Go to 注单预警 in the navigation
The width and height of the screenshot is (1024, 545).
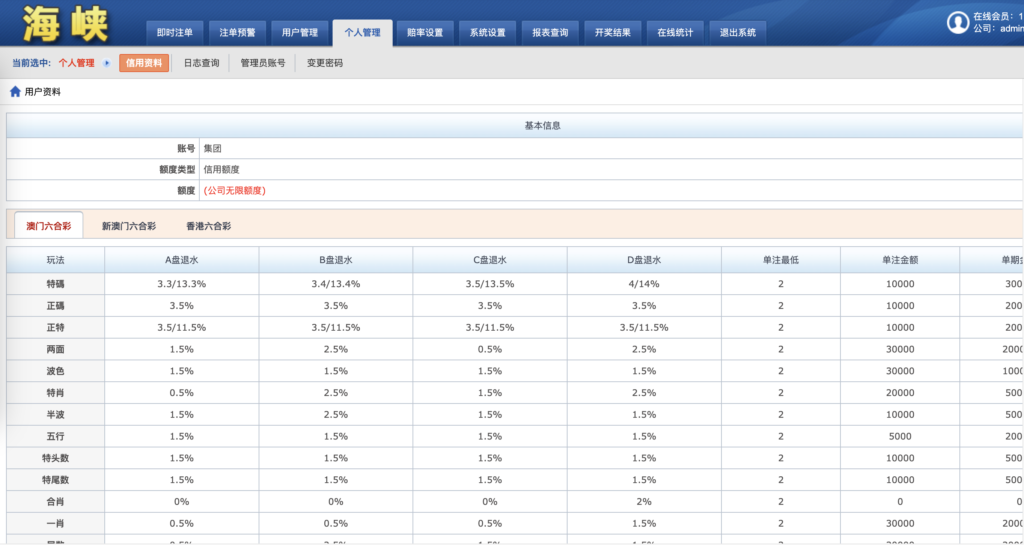click(237, 32)
